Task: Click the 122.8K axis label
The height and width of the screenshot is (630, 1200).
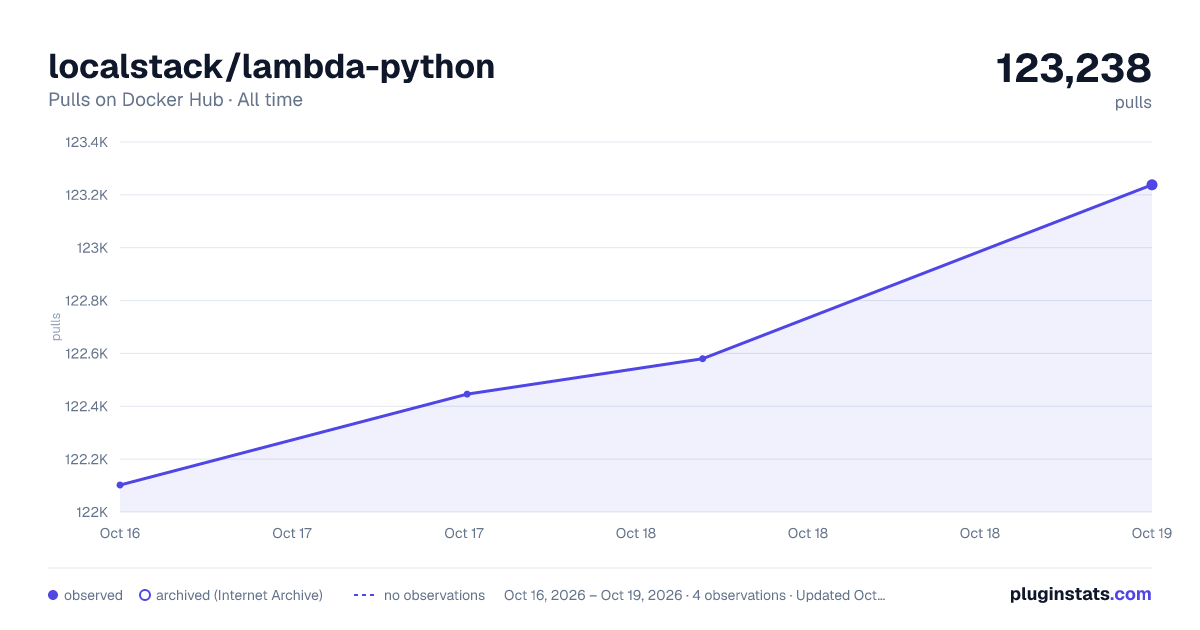Action: [x=87, y=301]
